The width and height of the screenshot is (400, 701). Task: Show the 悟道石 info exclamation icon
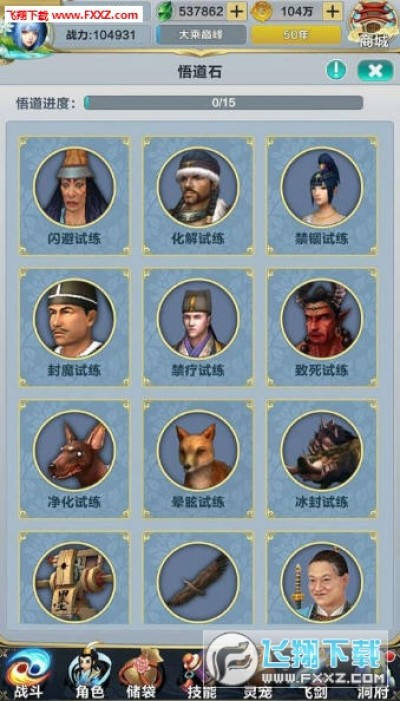(x=336, y=70)
